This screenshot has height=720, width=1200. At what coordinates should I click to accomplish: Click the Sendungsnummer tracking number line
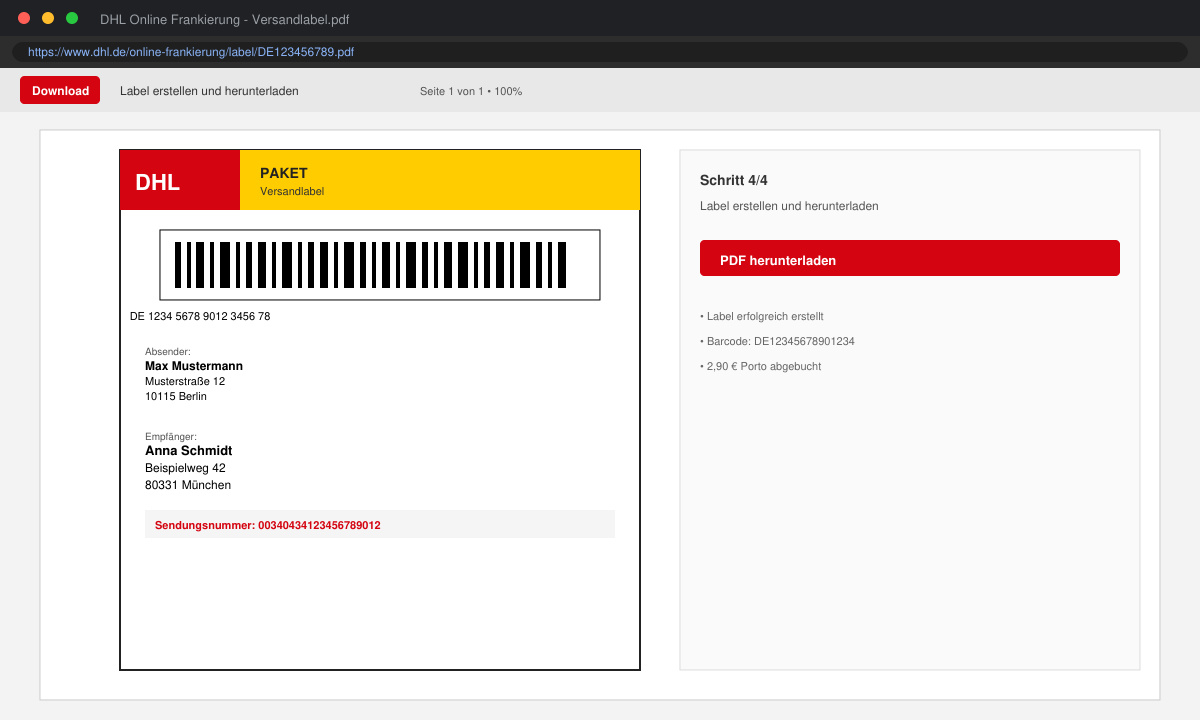[380, 524]
